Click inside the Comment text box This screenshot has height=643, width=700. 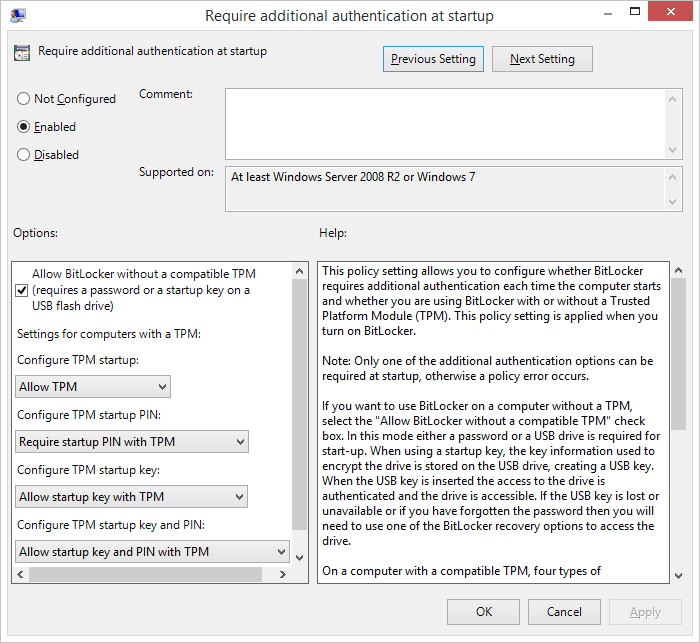pyautogui.click(x=444, y=123)
